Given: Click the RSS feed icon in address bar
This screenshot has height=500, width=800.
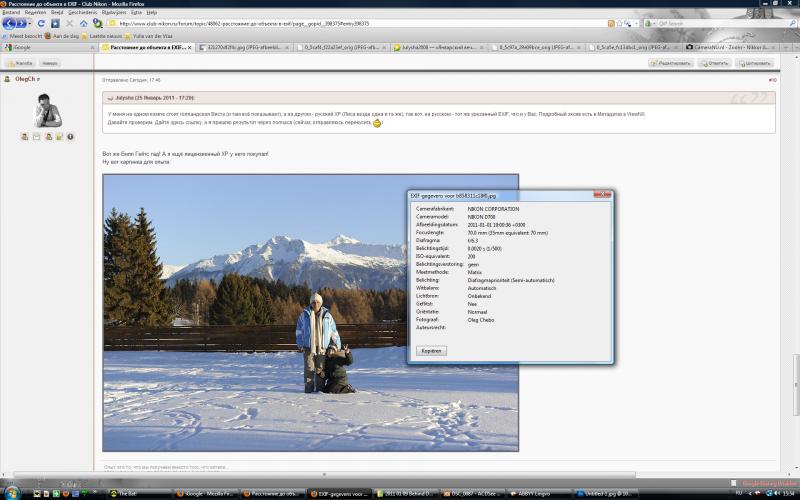Looking at the screenshot, I should (x=611, y=23).
